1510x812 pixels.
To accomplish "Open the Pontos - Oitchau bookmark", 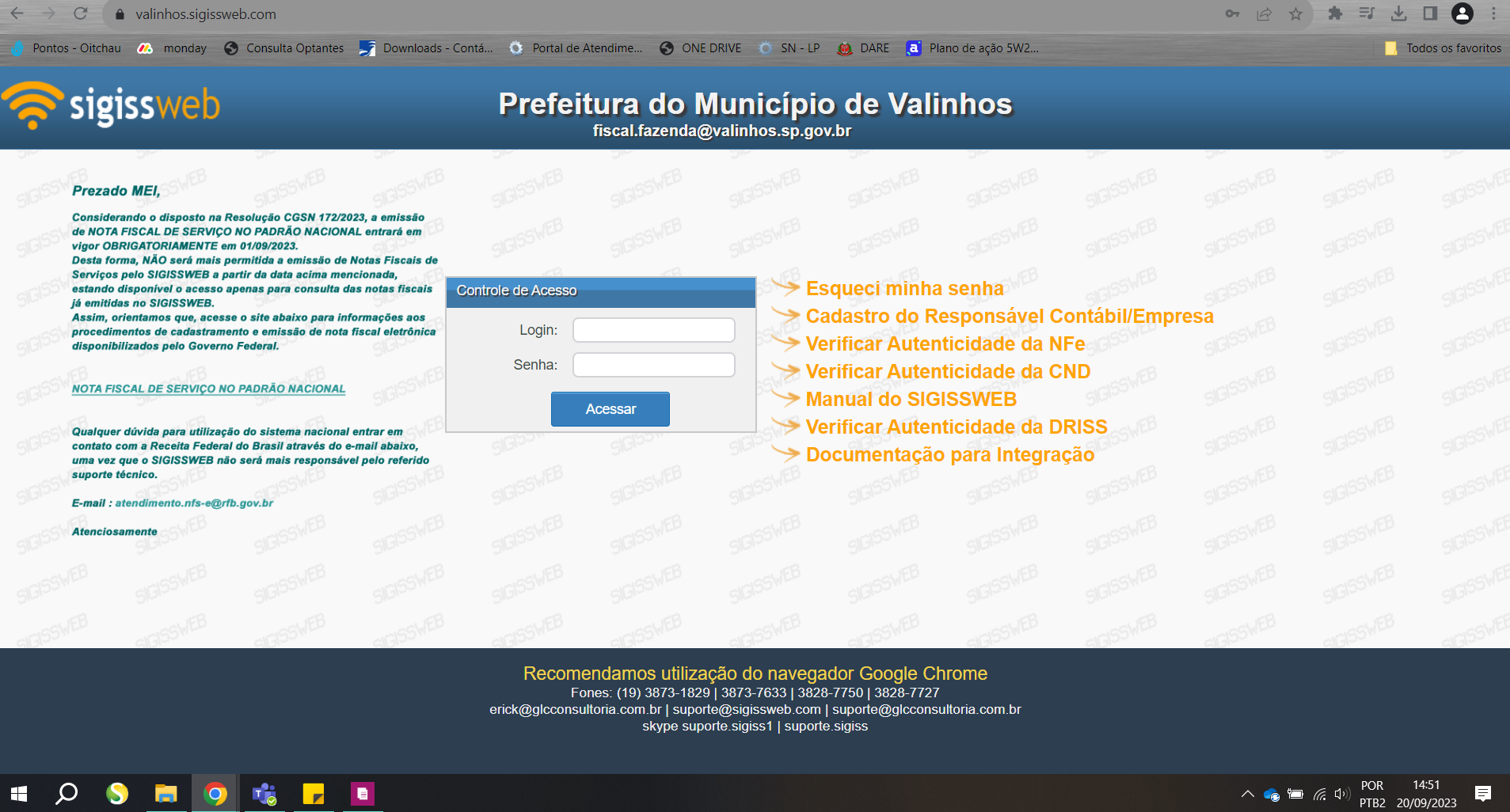I will [67, 48].
